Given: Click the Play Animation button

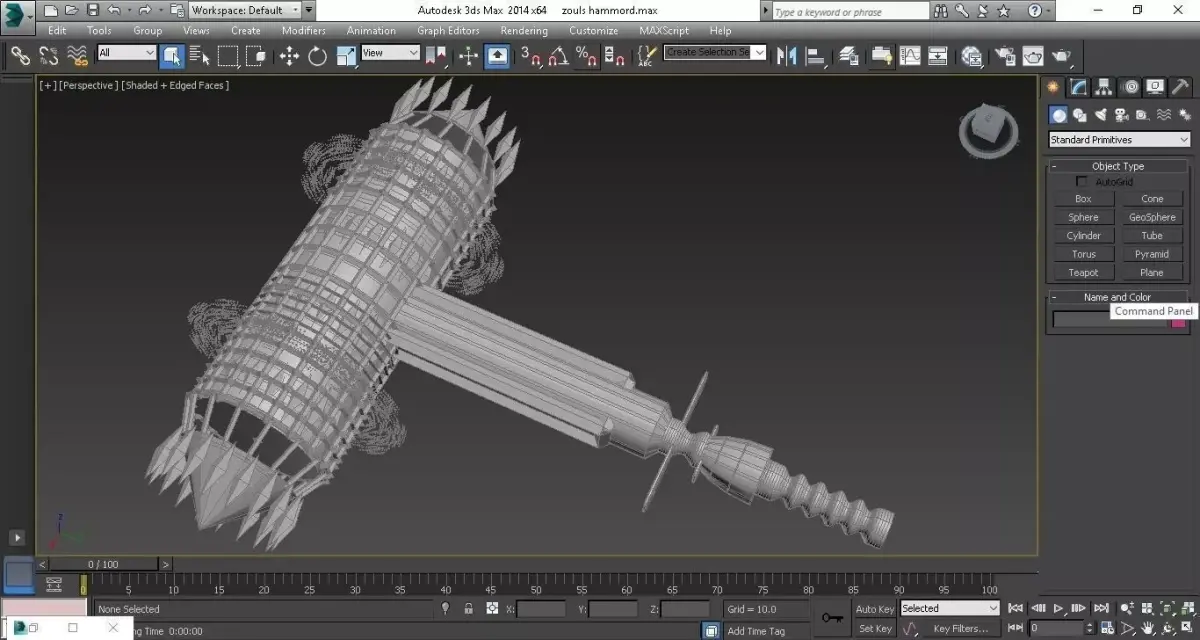Looking at the screenshot, I should (1058, 608).
